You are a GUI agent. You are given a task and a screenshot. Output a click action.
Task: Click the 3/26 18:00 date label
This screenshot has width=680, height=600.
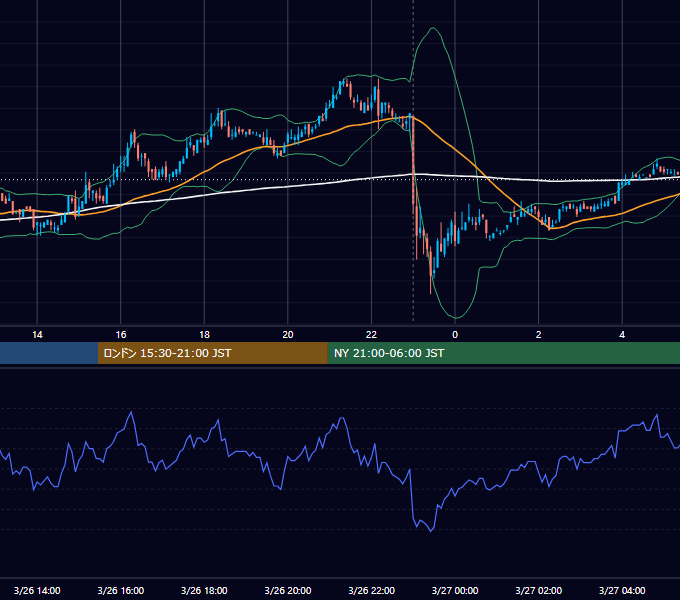click(204, 590)
